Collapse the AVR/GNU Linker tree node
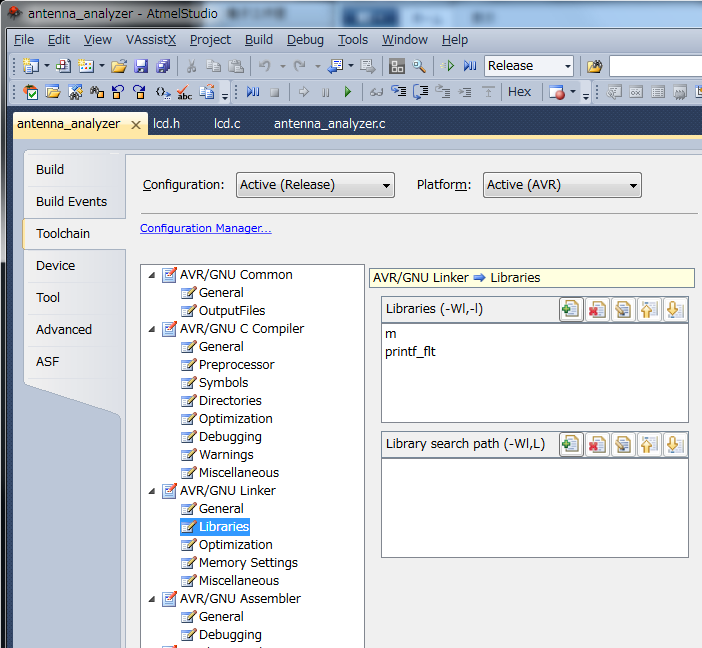The width and height of the screenshot is (702, 648). [152, 491]
